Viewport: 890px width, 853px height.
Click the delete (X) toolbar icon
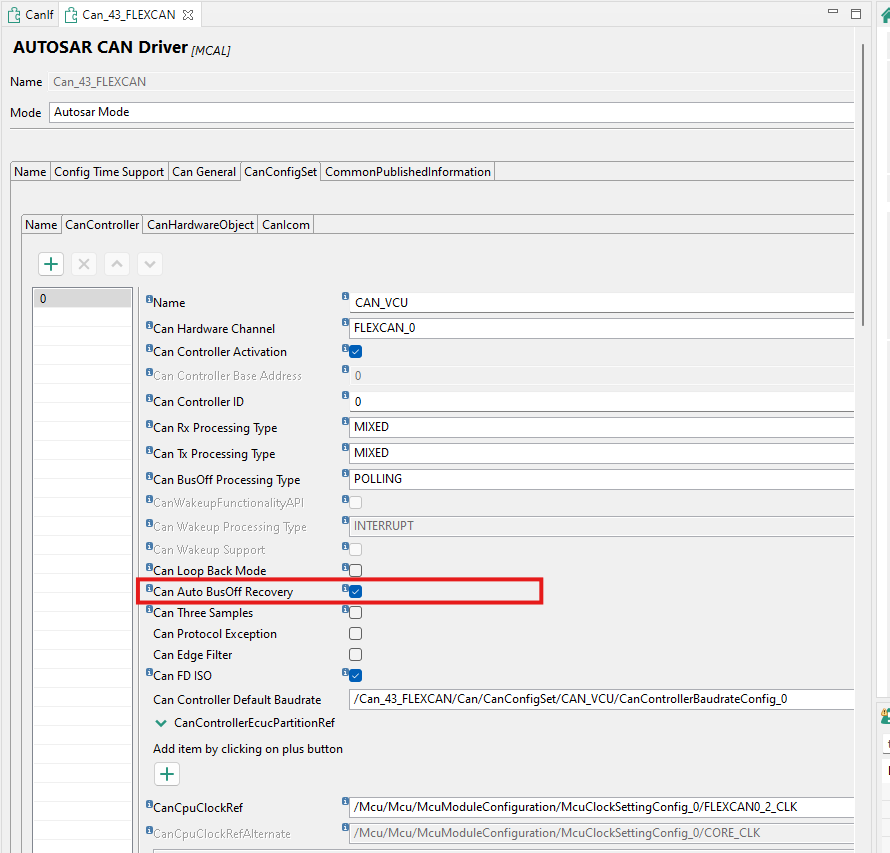(84, 263)
